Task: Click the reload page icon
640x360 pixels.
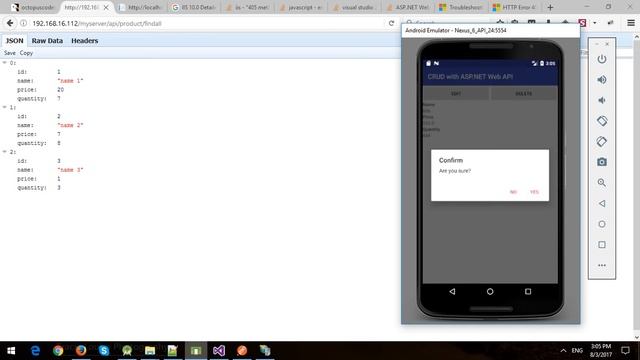Action: point(391,23)
